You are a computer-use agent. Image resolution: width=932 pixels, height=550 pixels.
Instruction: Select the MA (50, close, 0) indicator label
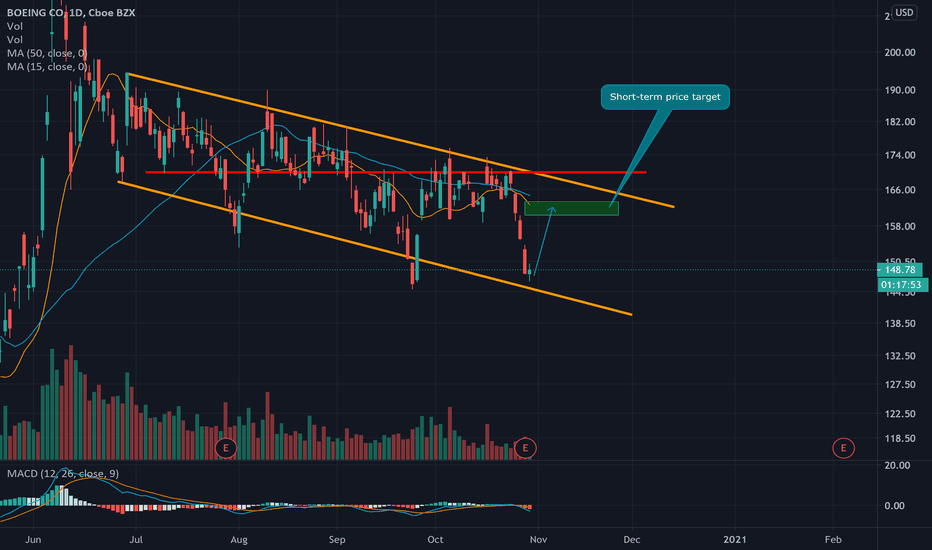(47, 54)
